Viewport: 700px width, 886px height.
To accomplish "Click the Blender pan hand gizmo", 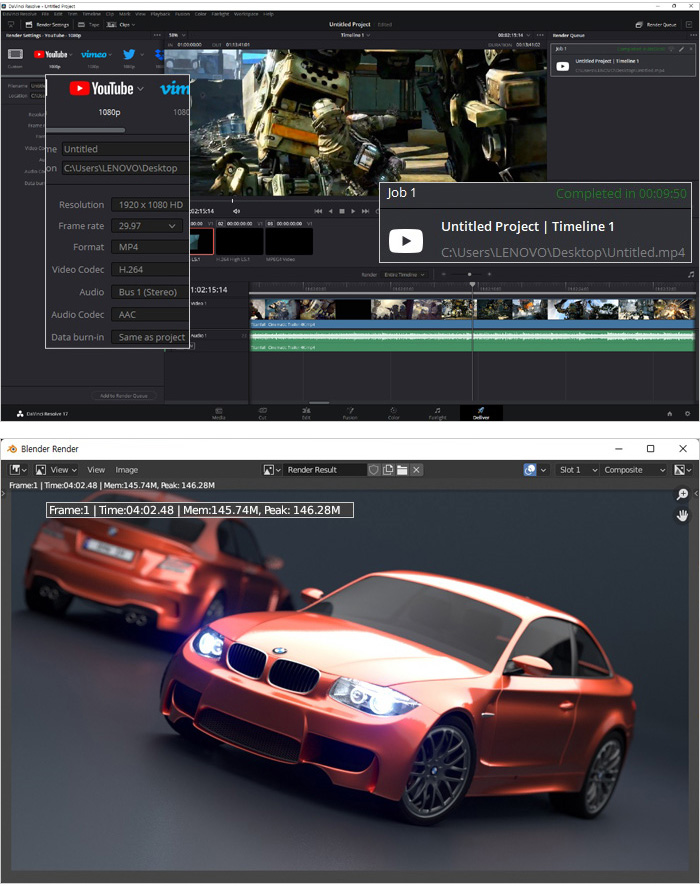I will tap(682, 515).
